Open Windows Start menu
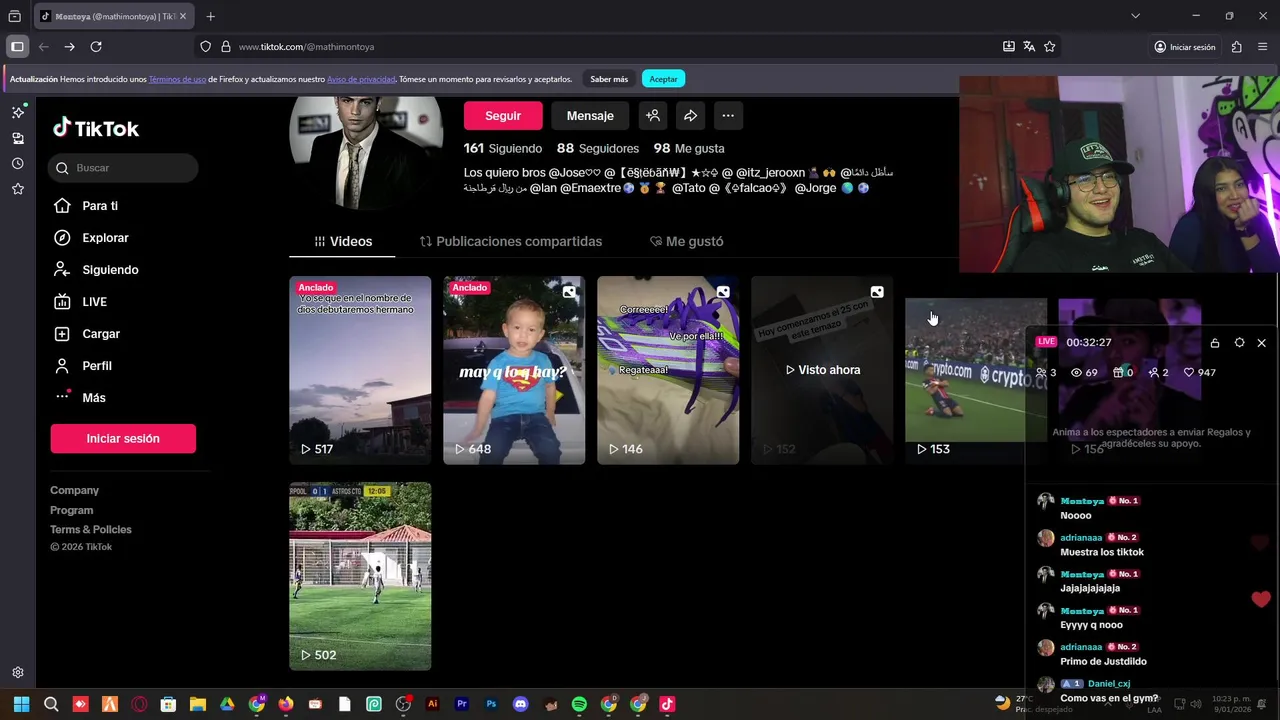The width and height of the screenshot is (1280, 720). (21, 704)
